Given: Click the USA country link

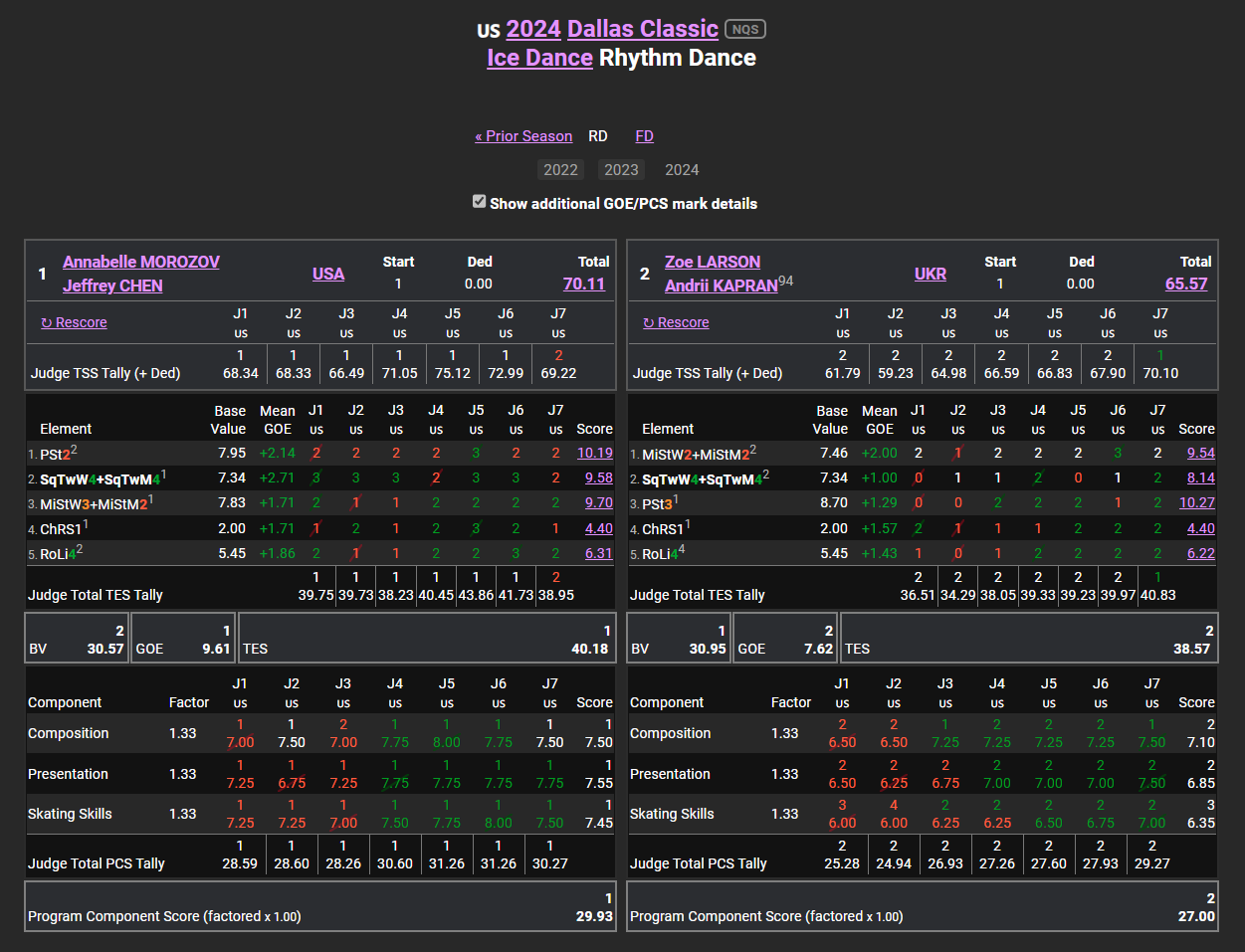Looking at the screenshot, I should (328, 274).
